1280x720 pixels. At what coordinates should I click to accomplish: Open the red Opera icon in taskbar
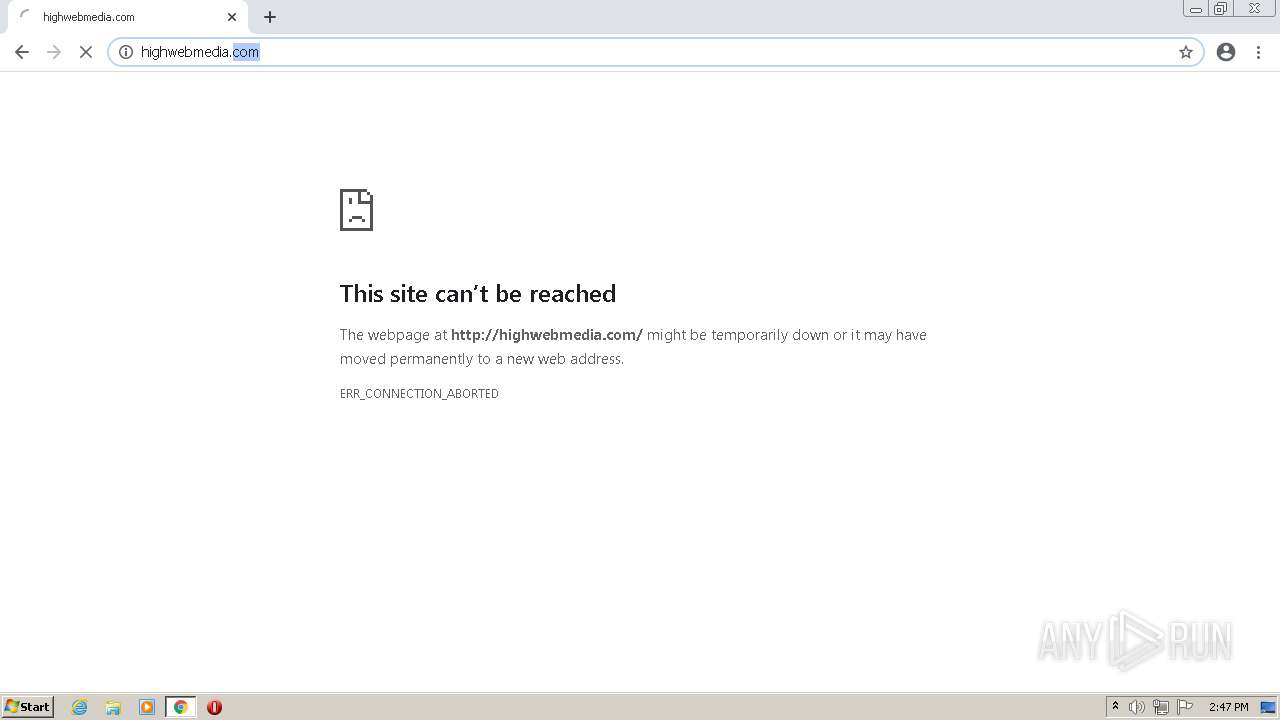(x=214, y=707)
